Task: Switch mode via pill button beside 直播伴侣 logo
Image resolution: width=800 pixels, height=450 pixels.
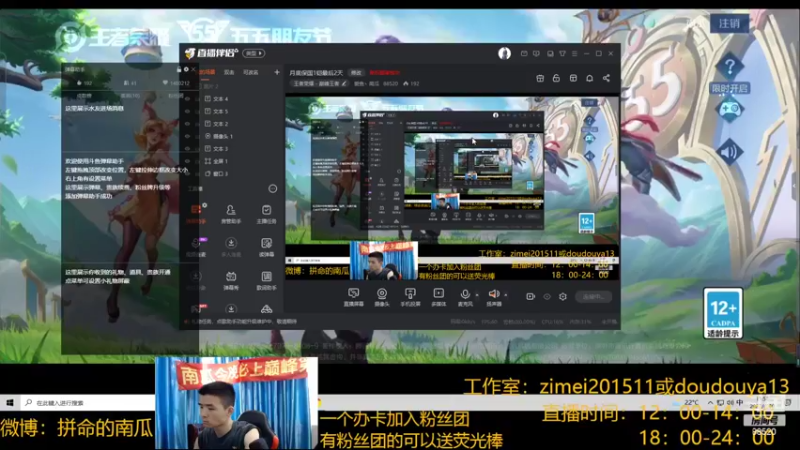Action: [254, 53]
